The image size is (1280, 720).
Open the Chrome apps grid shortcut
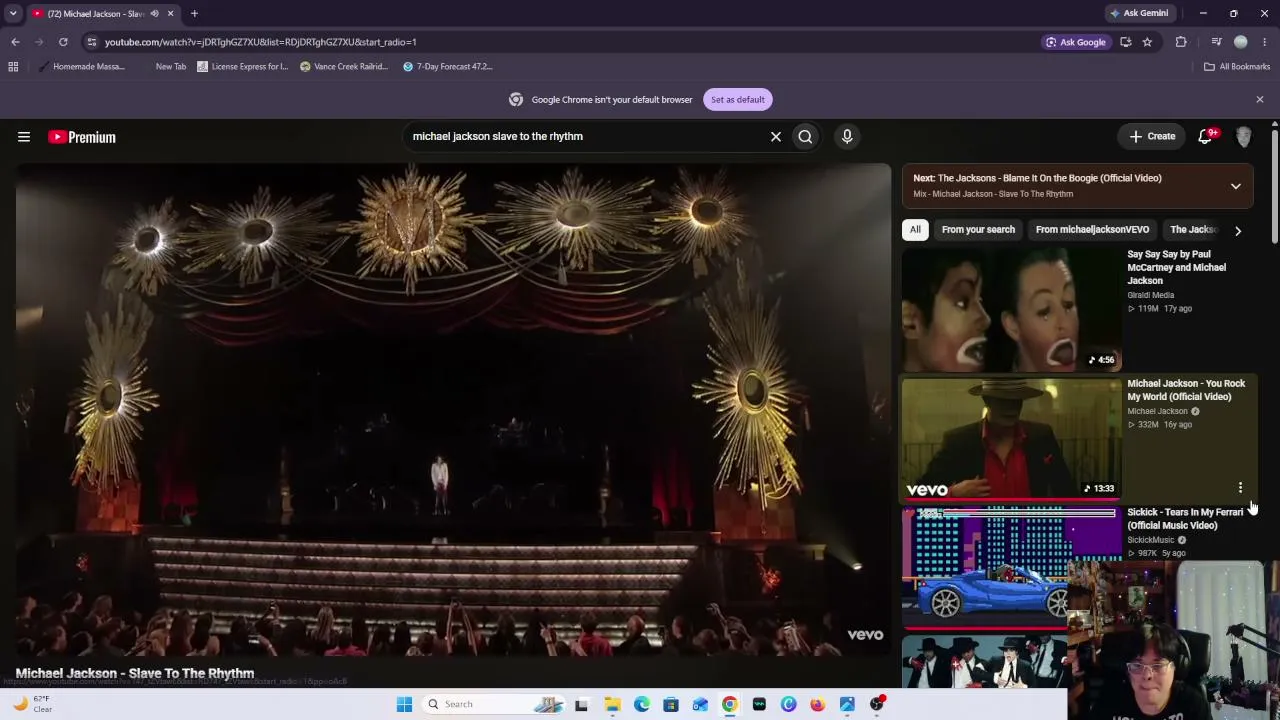pos(13,67)
